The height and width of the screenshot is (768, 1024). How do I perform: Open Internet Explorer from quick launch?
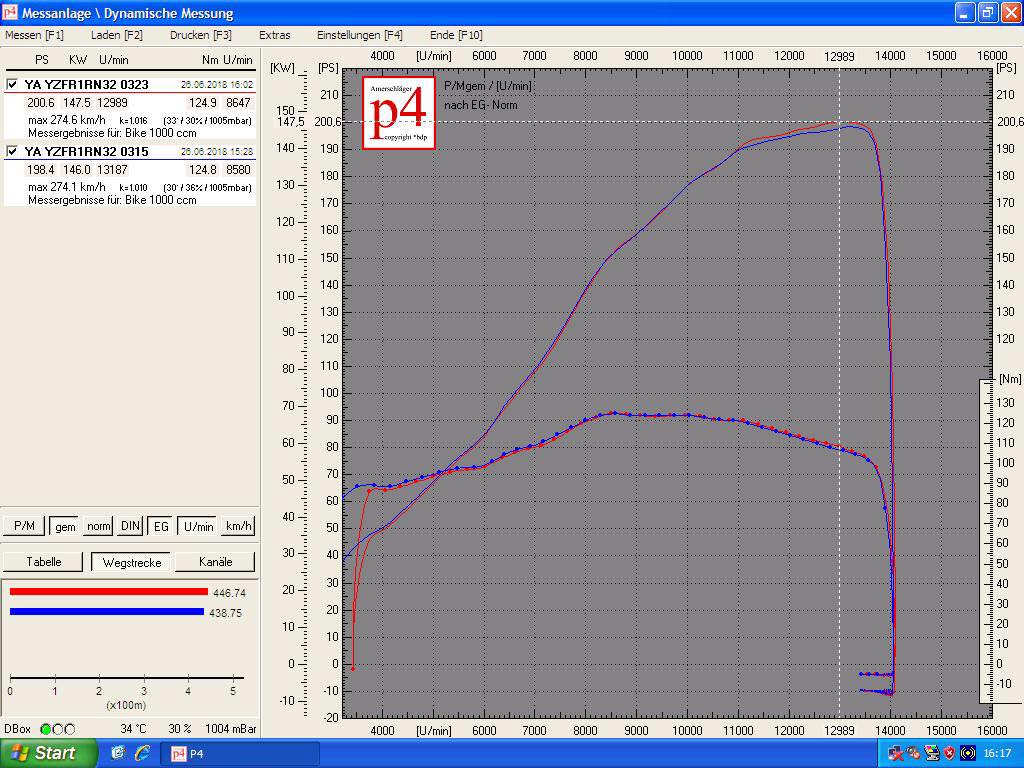pyautogui.click(x=142, y=753)
